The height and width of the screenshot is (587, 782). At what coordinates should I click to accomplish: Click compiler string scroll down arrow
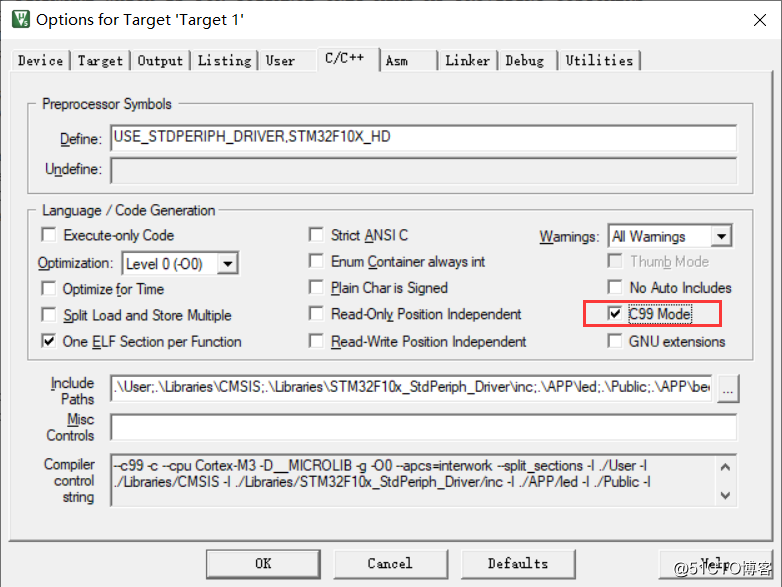click(725, 495)
